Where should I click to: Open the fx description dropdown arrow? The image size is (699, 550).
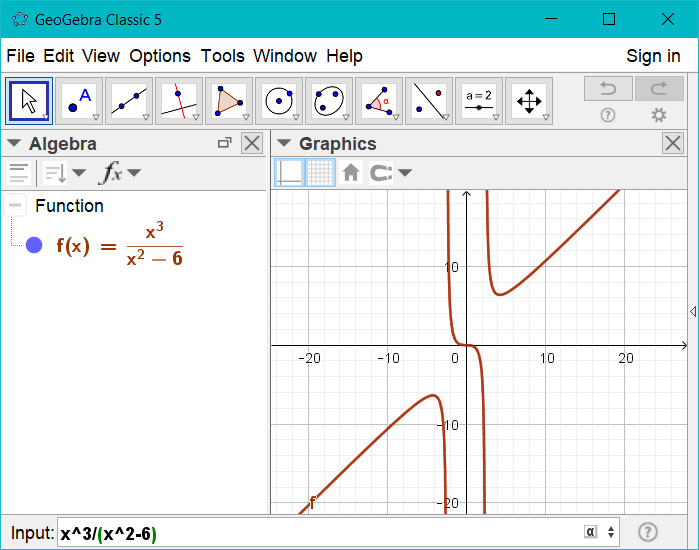coord(134,172)
